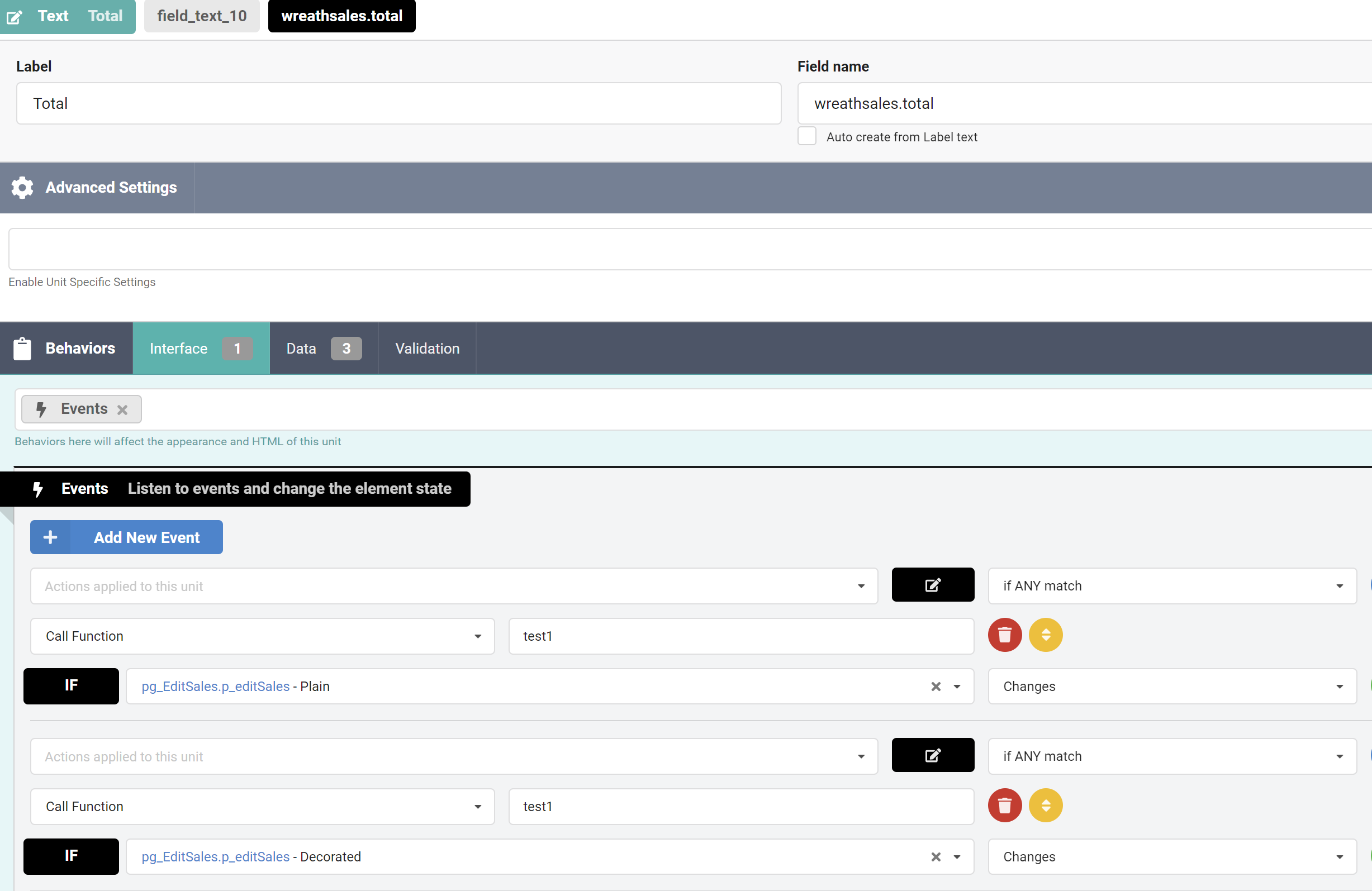Switch to the Validation tab
This screenshot has height=891, width=1372.
[427, 349]
